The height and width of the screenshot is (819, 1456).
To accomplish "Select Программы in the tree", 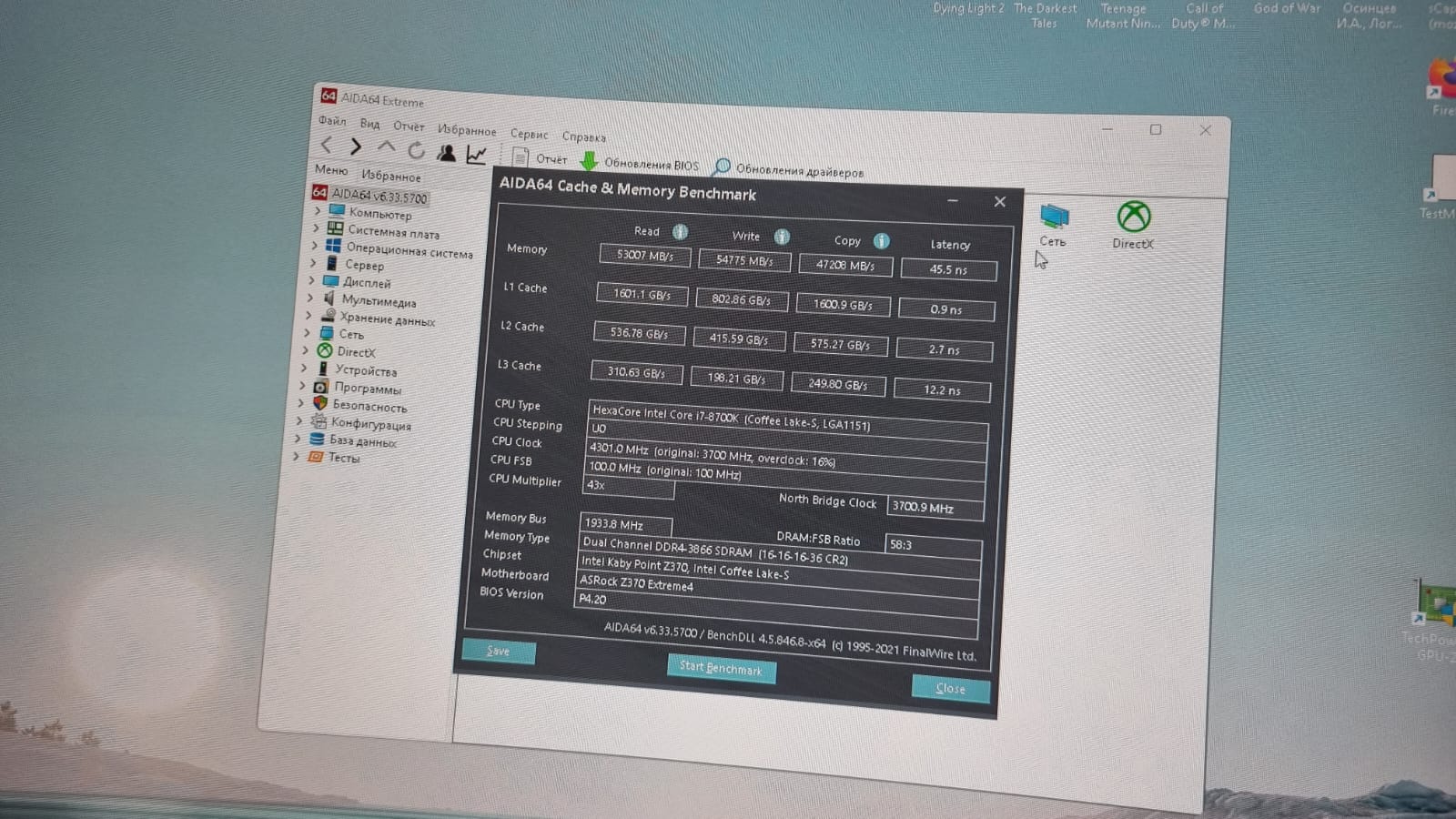I will pos(367,388).
